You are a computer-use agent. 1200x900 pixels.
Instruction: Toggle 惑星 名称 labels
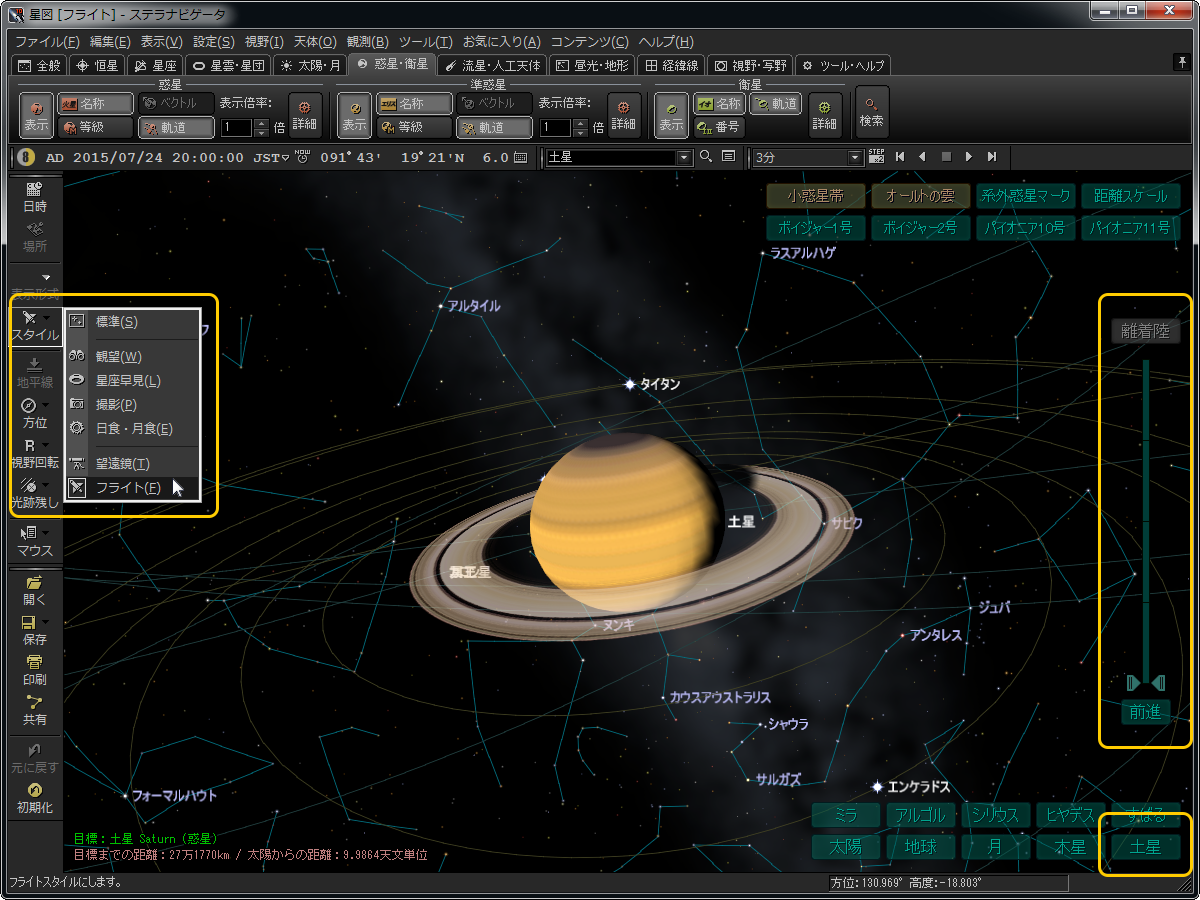[x=95, y=103]
